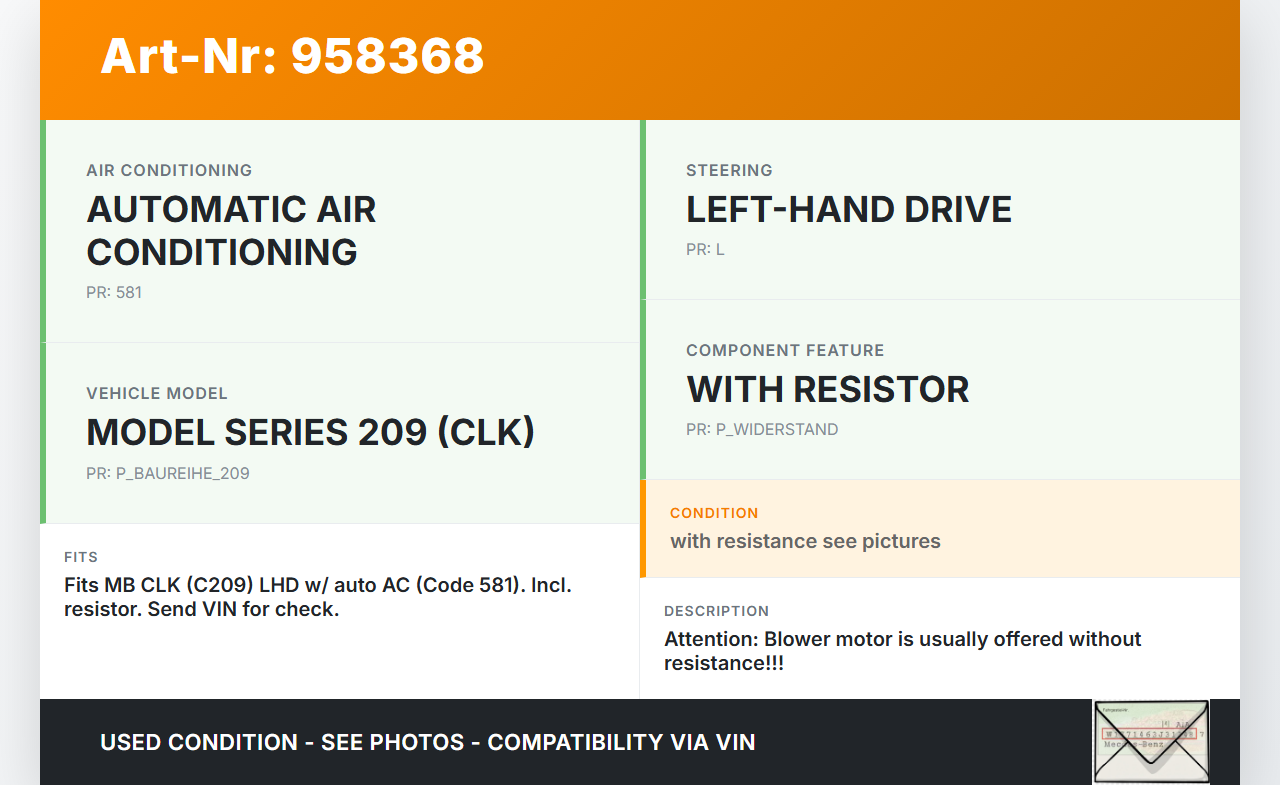Click the PR: P_BAUREIHE_209 code
The image size is (1280, 786).
168,474
